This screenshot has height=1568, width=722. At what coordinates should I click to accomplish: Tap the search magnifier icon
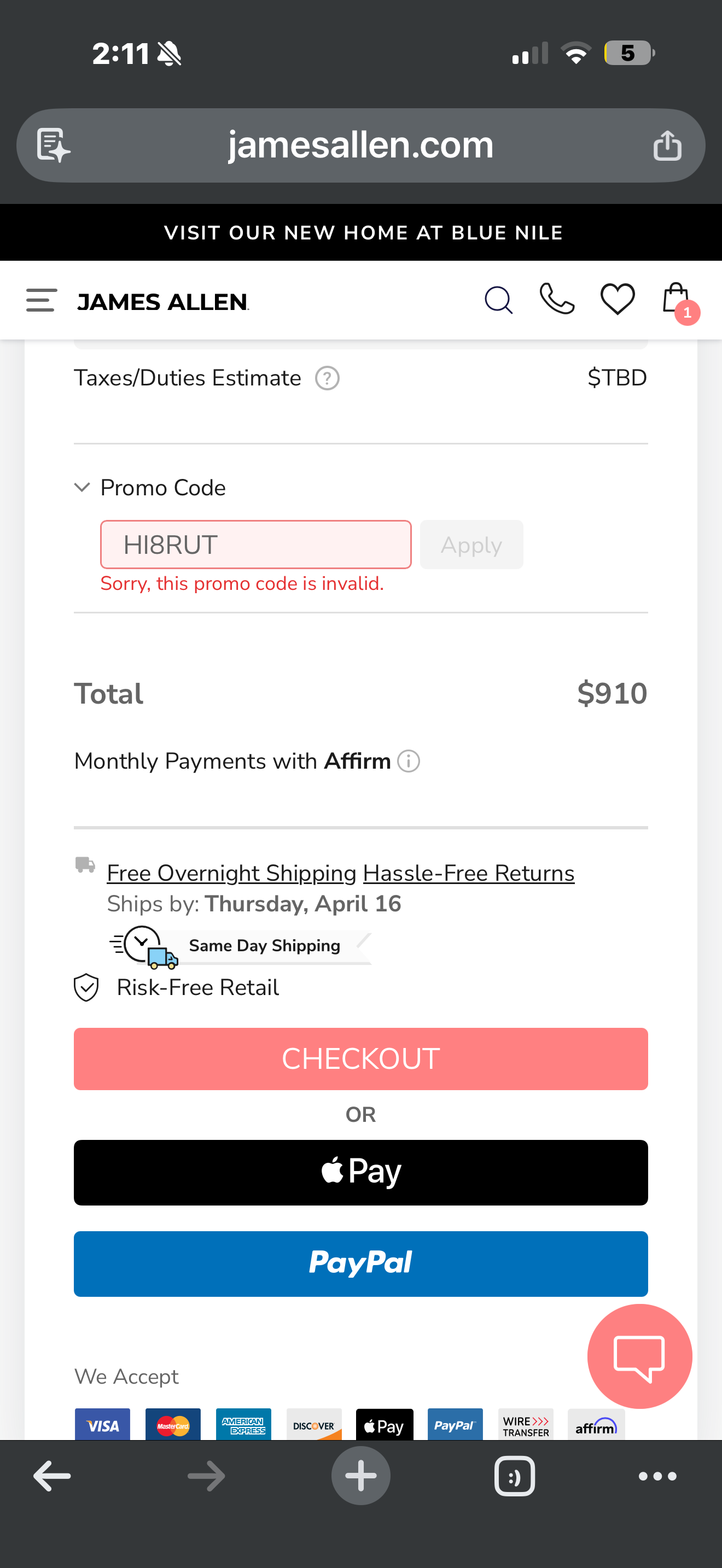(x=499, y=300)
